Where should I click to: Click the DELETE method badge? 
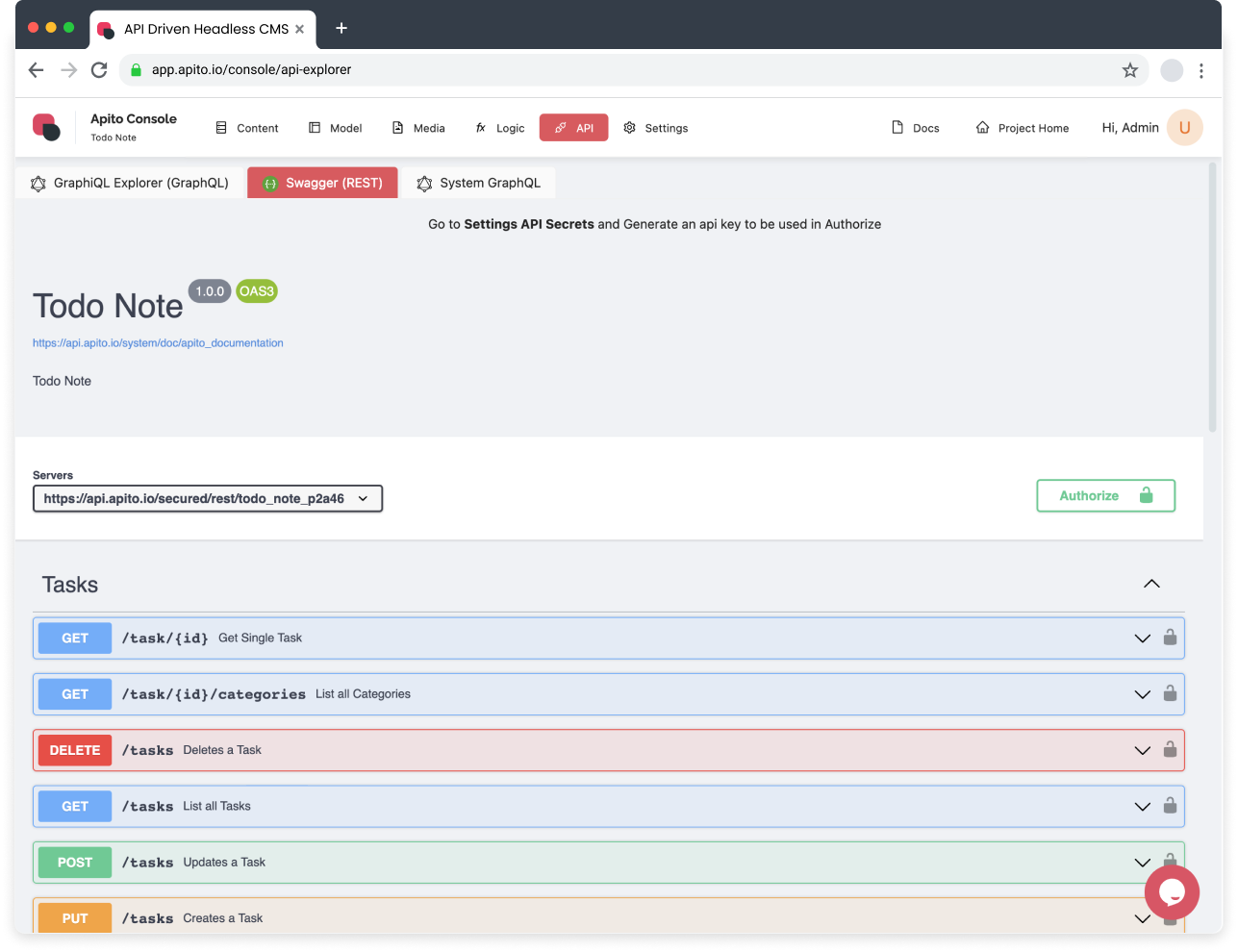pyautogui.click(x=75, y=750)
